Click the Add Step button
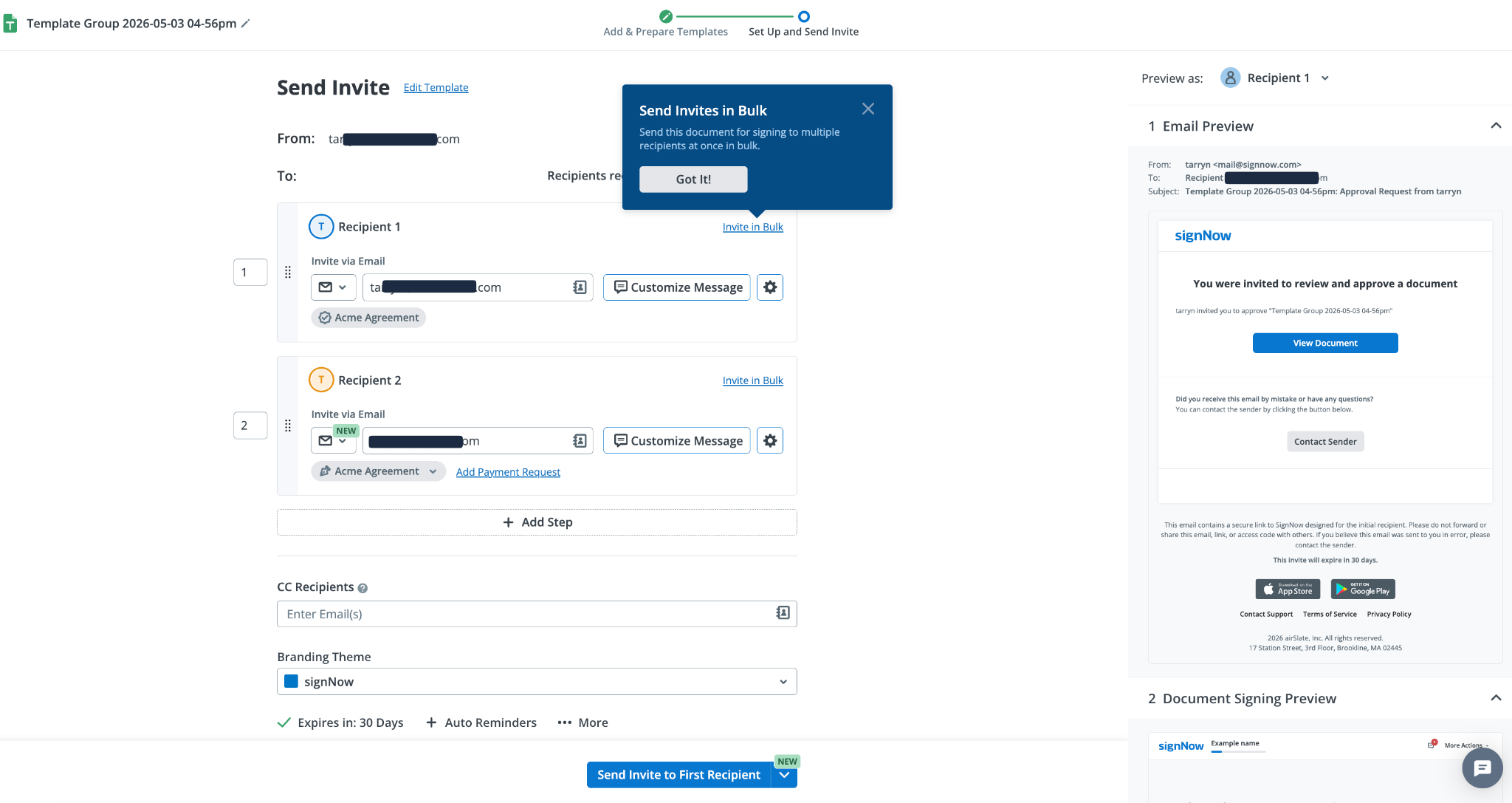 click(x=537, y=522)
